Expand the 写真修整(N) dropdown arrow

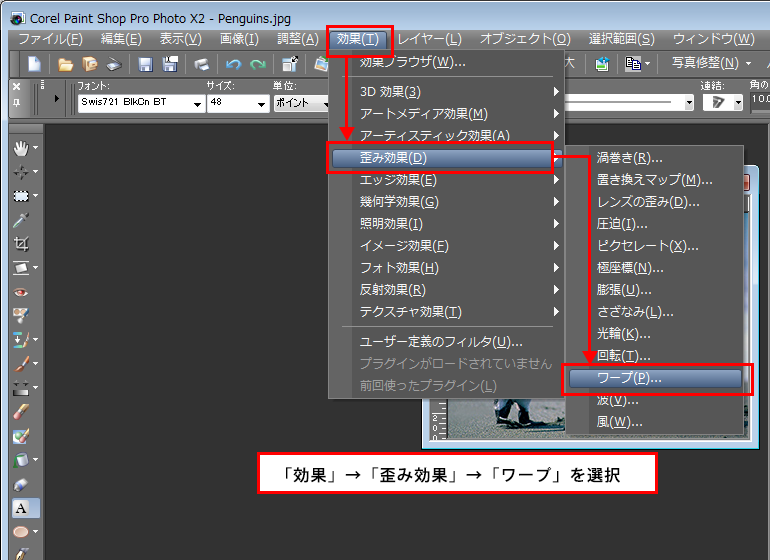click(x=748, y=63)
